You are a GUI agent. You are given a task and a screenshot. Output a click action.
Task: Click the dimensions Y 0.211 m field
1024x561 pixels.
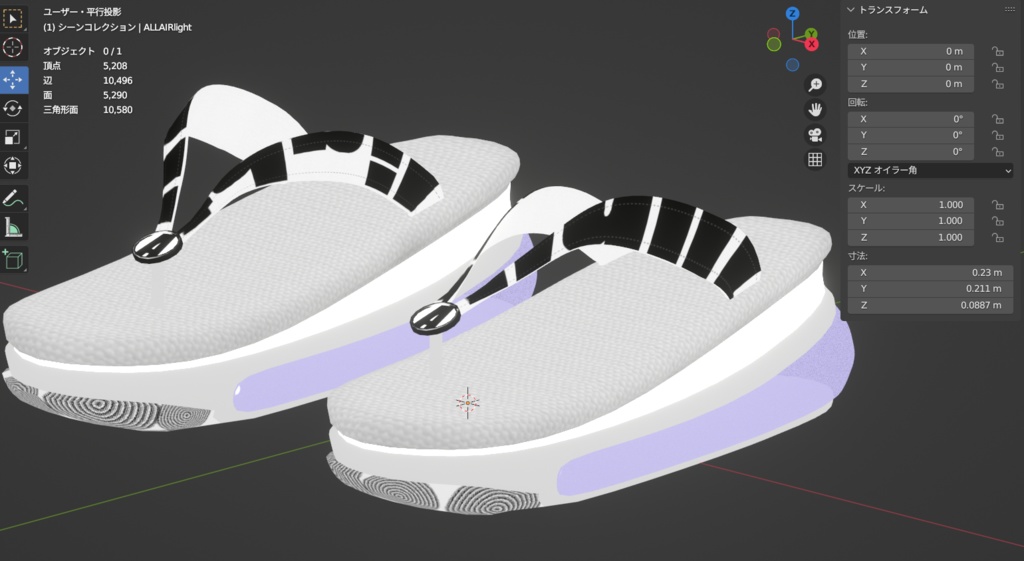[930, 289]
